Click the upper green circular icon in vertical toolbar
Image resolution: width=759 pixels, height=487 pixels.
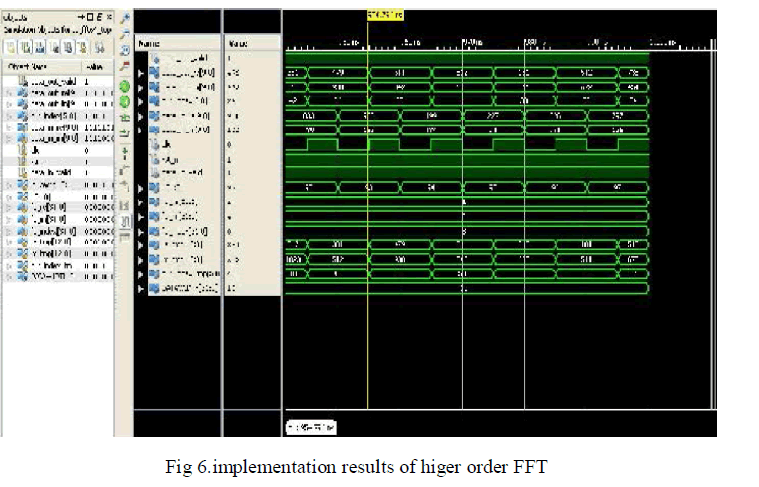[x=124, y=87]
